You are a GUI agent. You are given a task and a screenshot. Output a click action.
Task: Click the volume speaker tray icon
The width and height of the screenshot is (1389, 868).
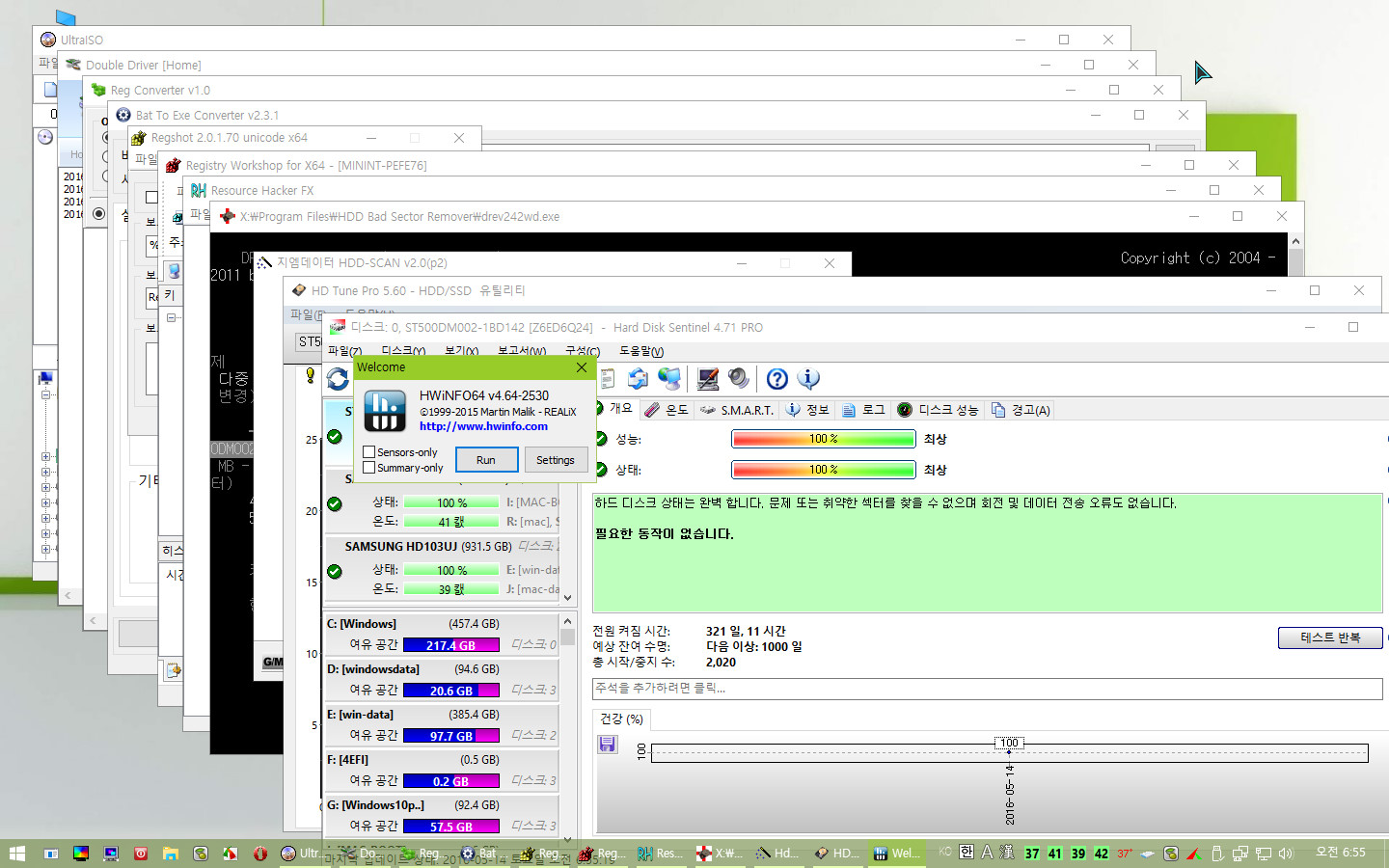[1285, 854]
